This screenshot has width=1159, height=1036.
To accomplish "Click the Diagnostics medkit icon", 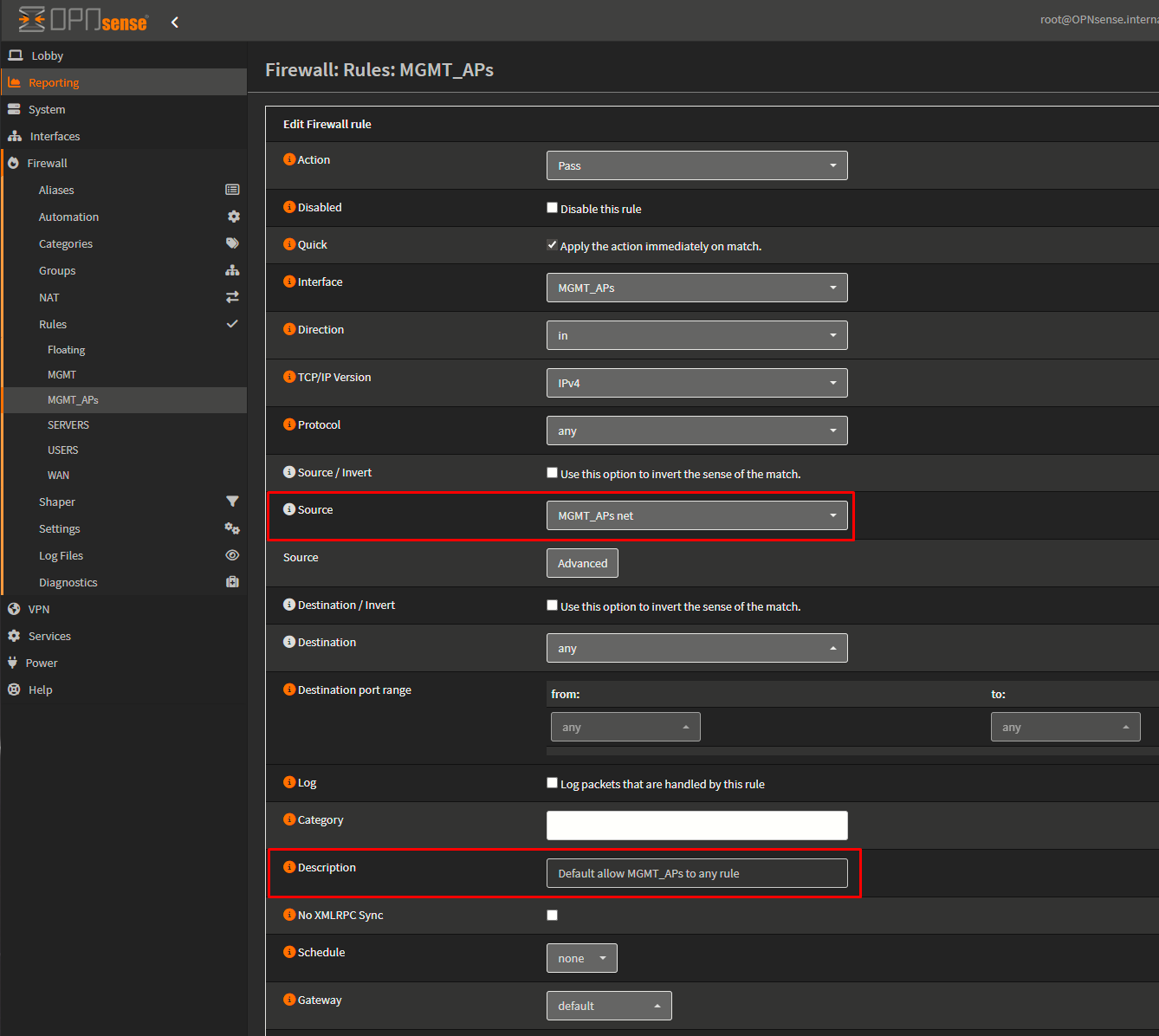I will coord(232,582).
